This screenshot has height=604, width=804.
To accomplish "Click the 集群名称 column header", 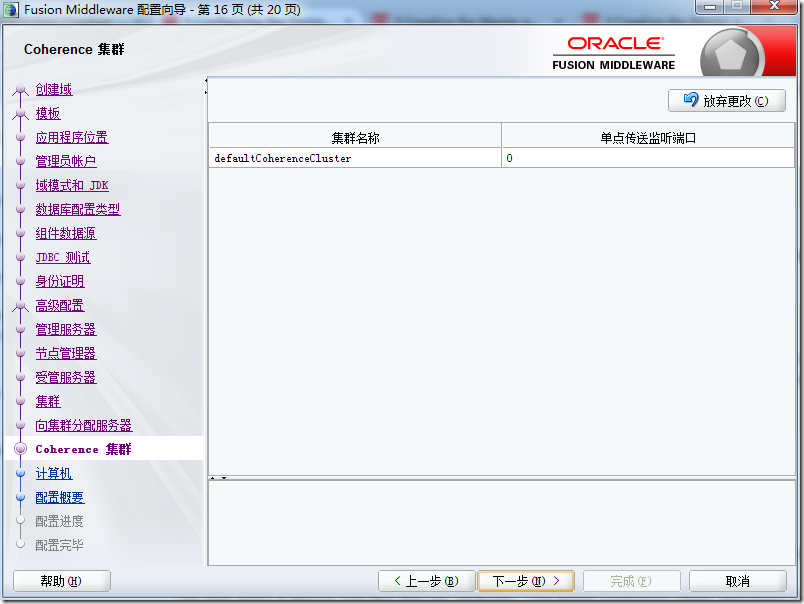I will [x=355, y=136].
